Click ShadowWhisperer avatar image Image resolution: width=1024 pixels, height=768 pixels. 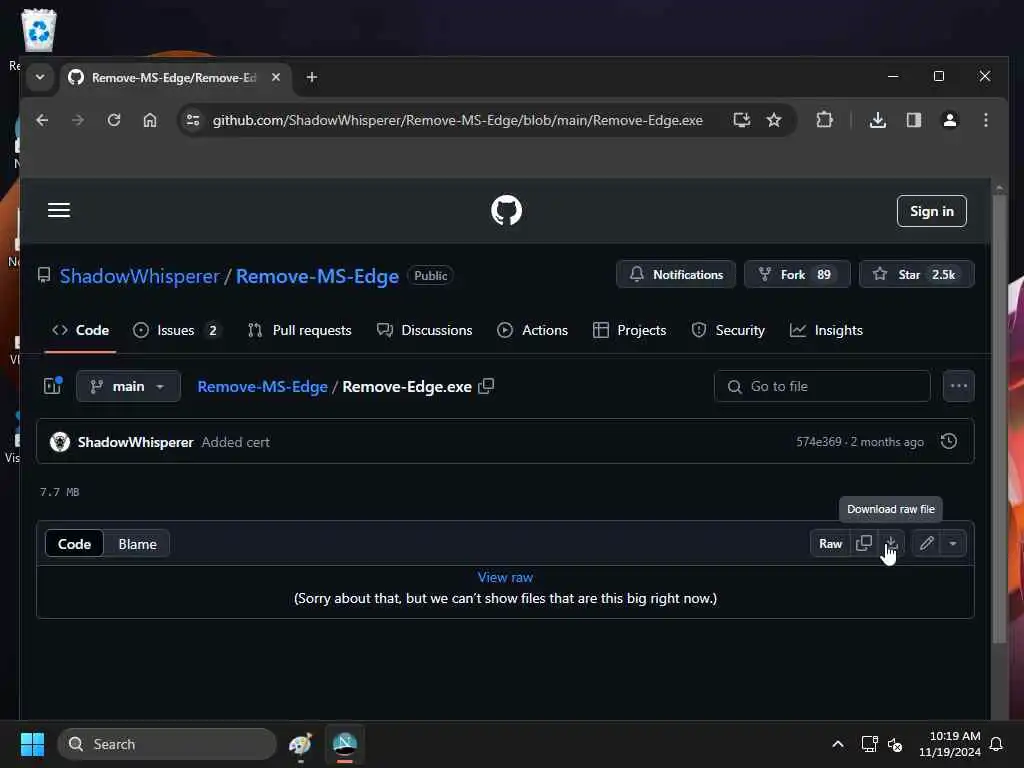[60, 442]
